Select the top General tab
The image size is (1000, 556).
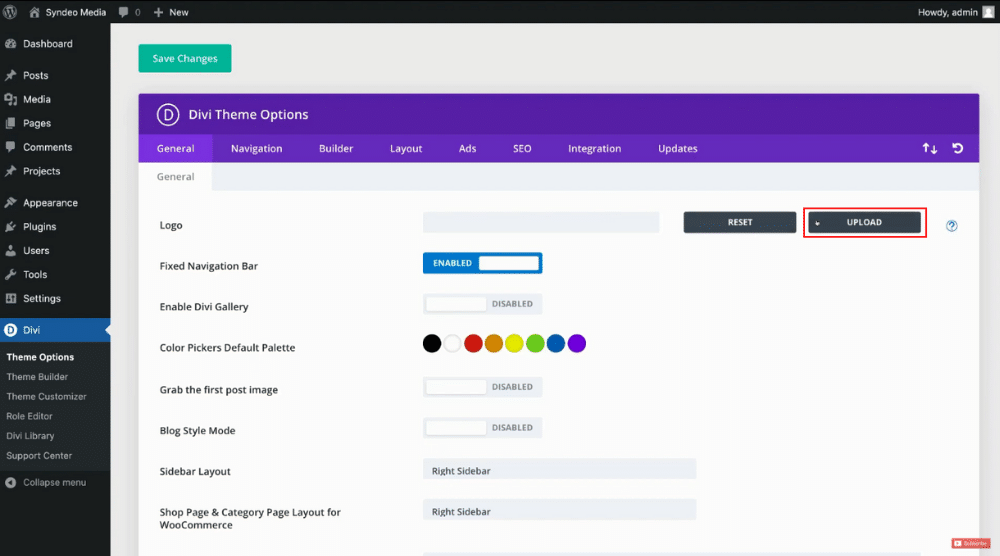click(175, 149)
